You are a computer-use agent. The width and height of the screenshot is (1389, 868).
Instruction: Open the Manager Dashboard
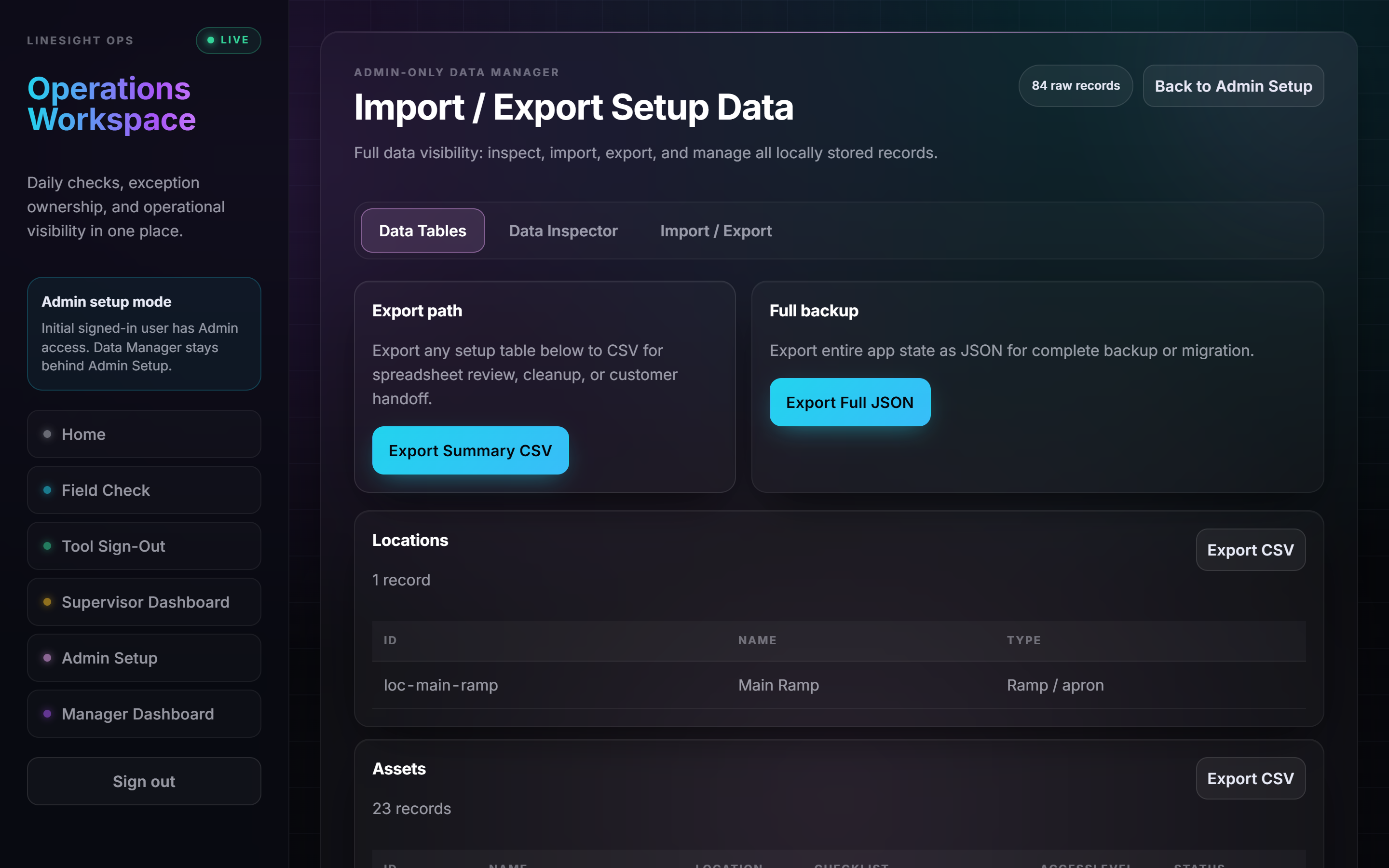click(144, 714)
